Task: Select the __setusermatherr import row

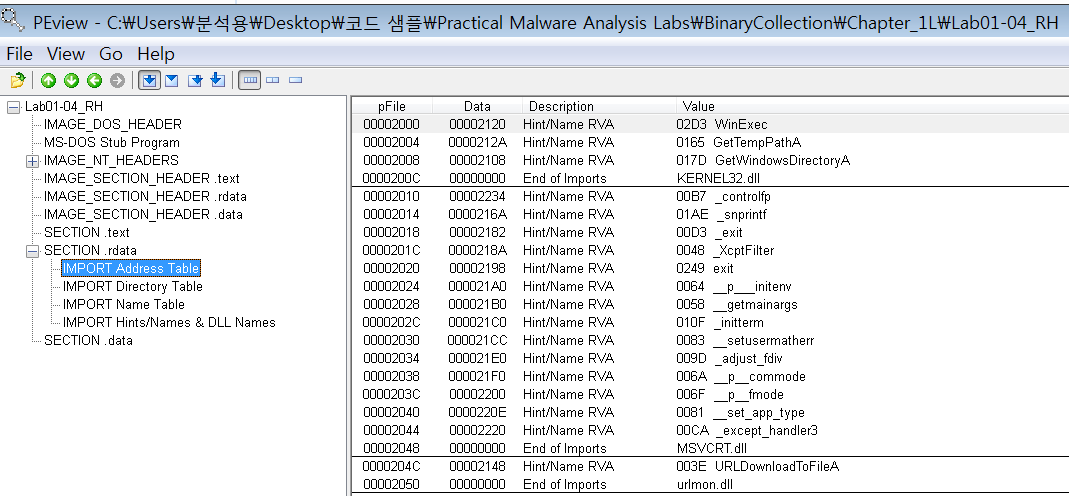Action: (710, 341)
